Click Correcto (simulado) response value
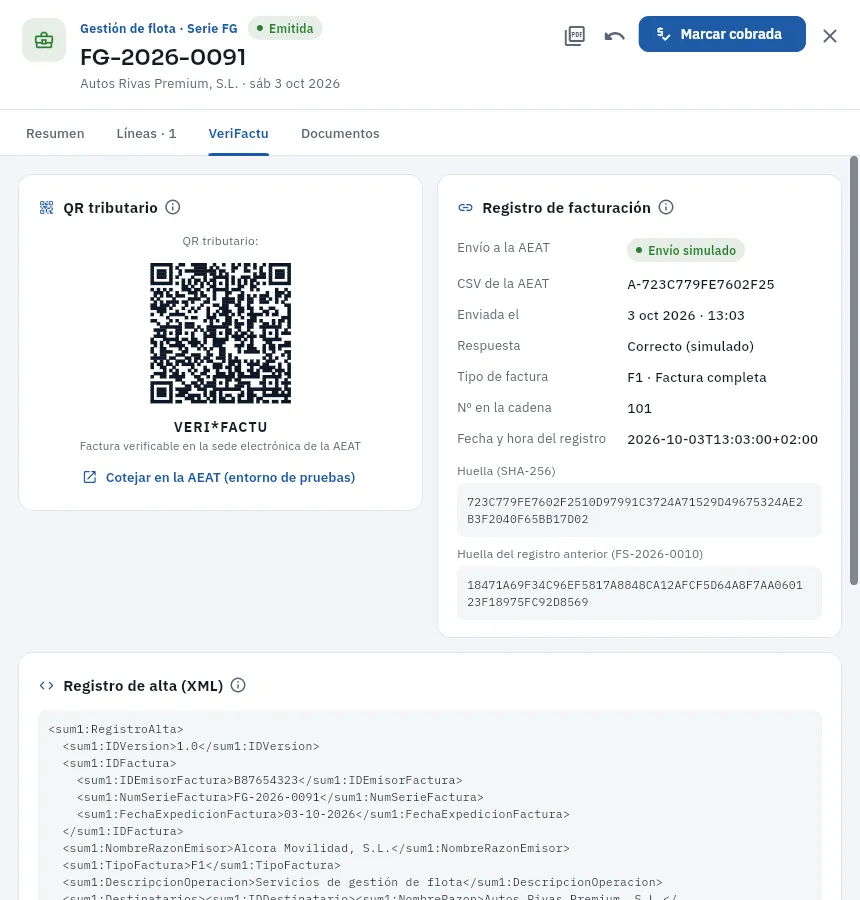 (690, 346)
